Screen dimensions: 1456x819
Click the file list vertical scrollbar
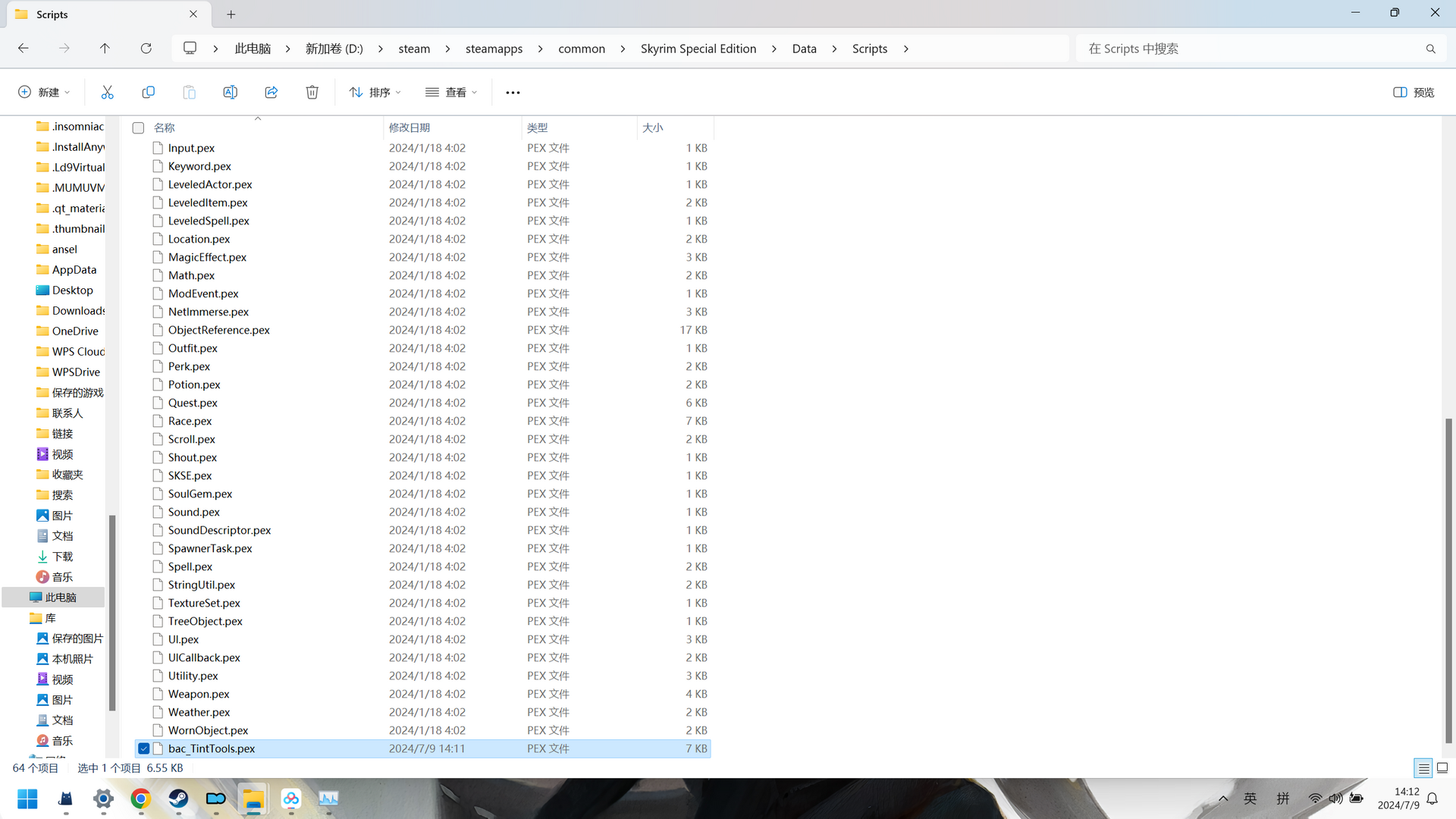tap(1448, 581)
